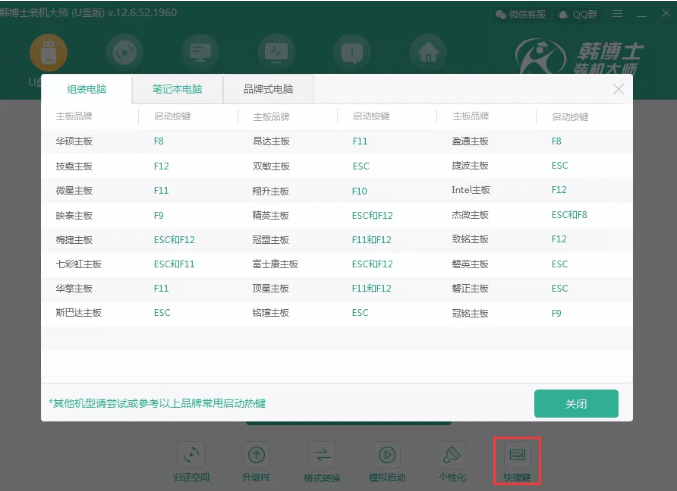
Task: Click the 捷波主板 row label
Action: [470, 165]
